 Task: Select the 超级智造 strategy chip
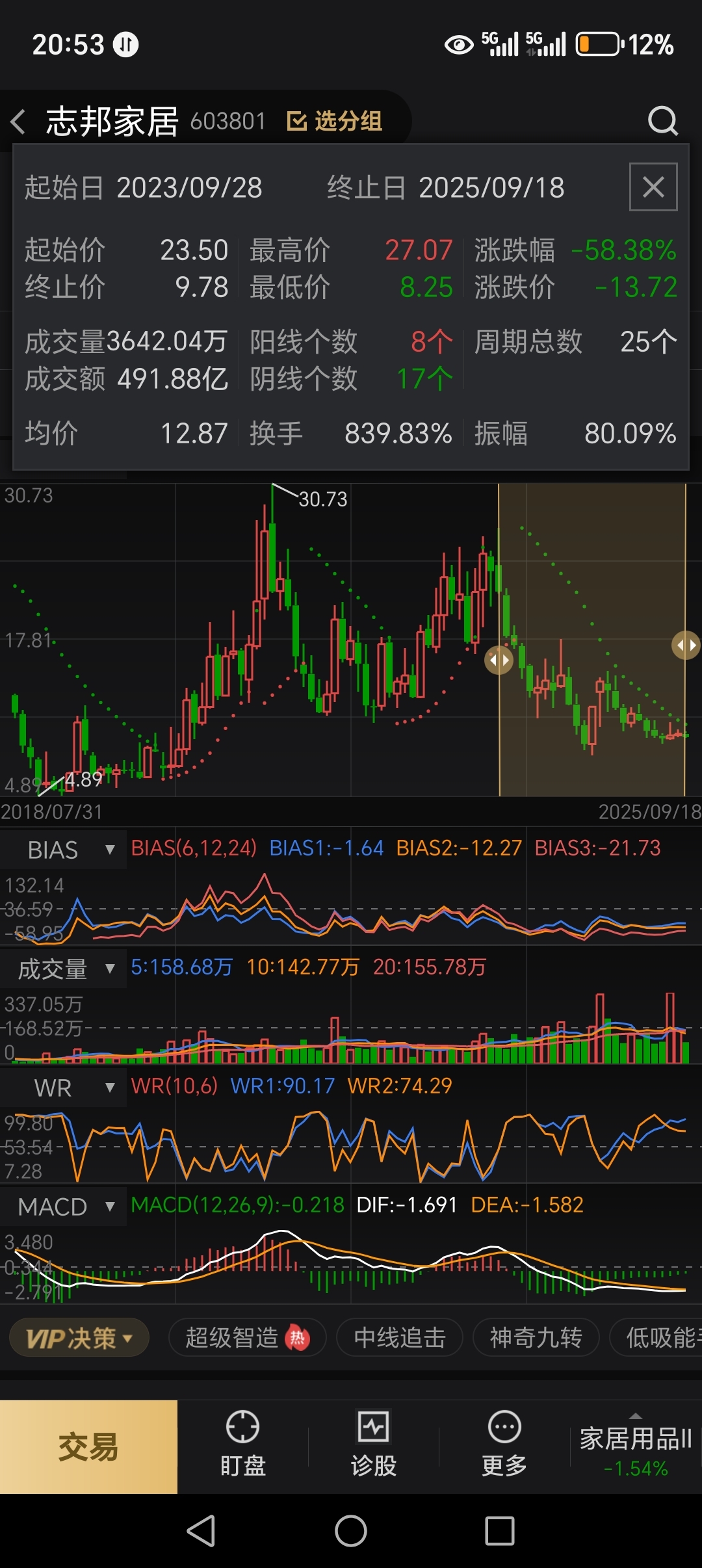[247, 1338]
